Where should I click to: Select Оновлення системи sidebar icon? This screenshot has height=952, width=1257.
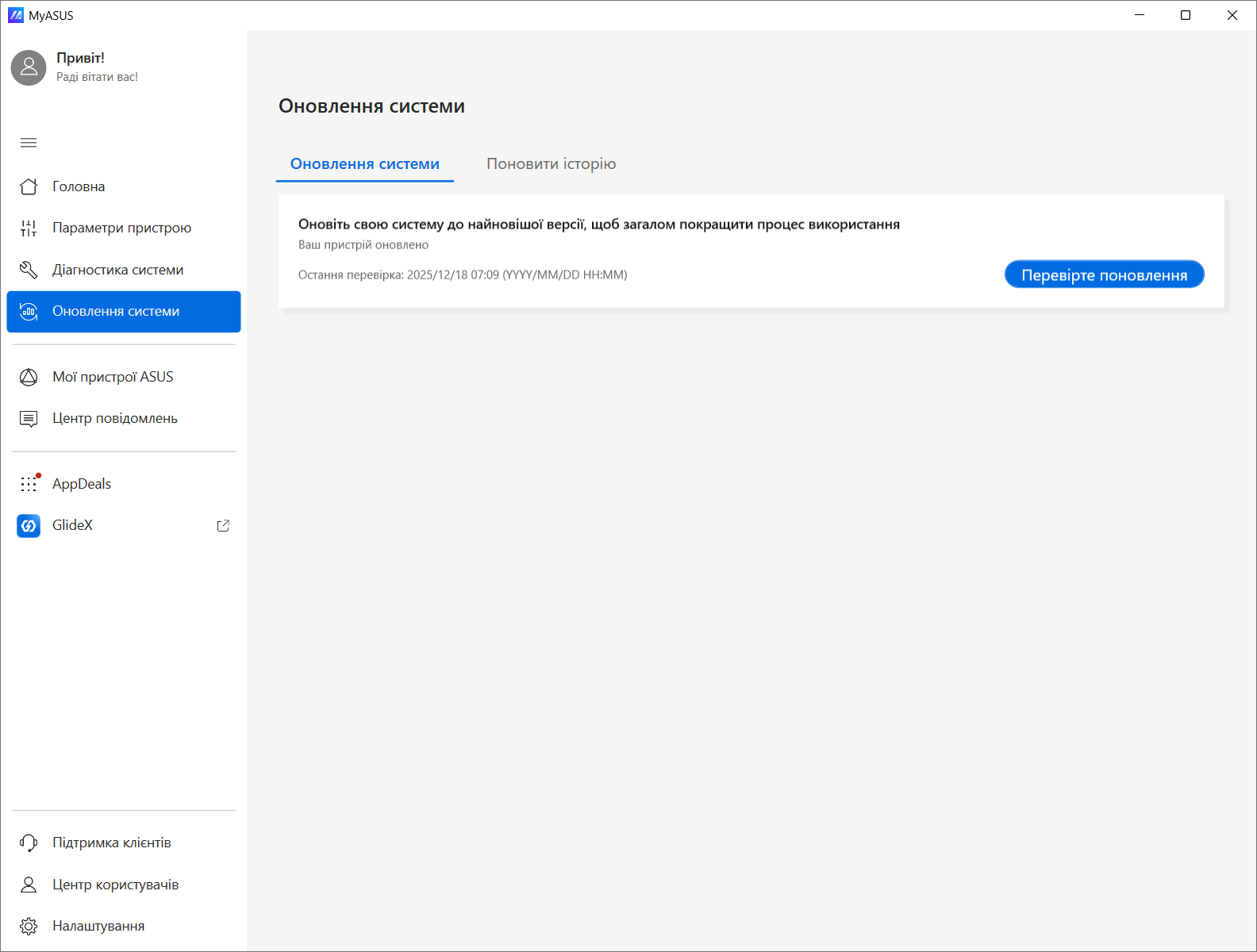click(29, 312)
